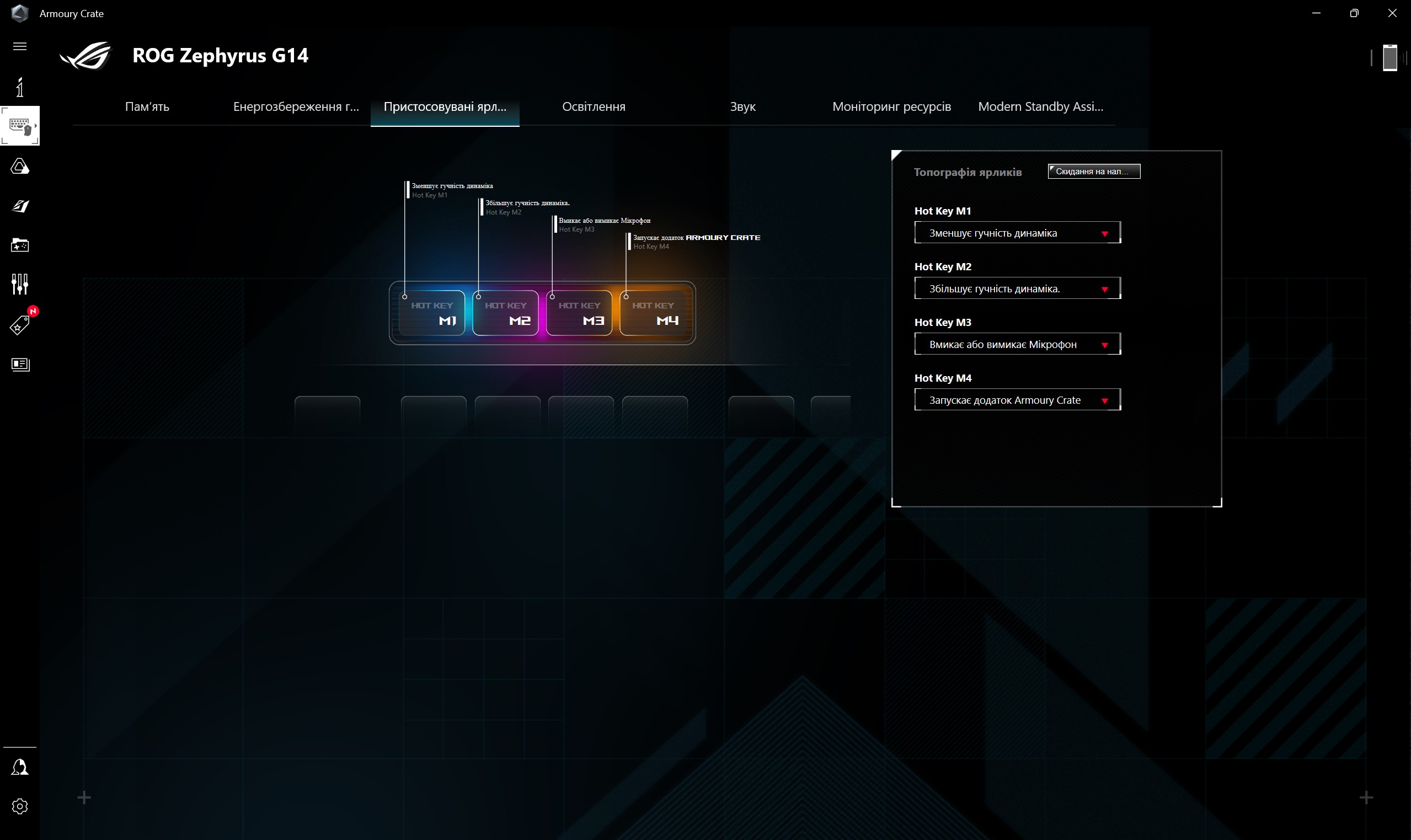The image size is (1411, 840).
Task: Switch to the Освітлення tab
Action: pyautogui.click(x=593, y=106)
